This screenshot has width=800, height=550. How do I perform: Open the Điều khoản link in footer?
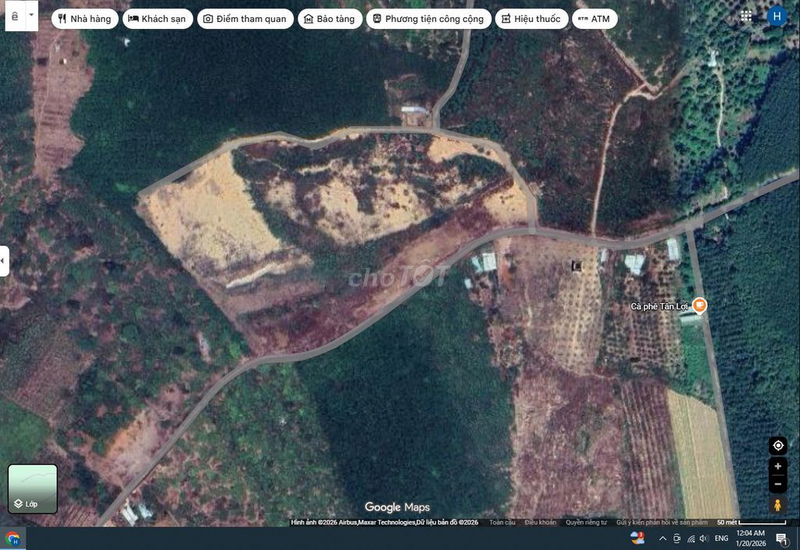pyautogui.click(x=540, y=522)
